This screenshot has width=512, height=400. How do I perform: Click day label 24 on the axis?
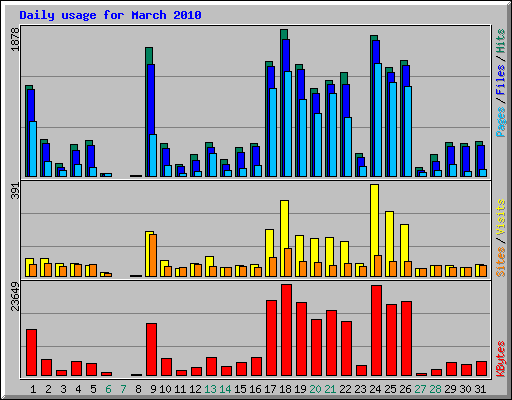coord(375,389)
